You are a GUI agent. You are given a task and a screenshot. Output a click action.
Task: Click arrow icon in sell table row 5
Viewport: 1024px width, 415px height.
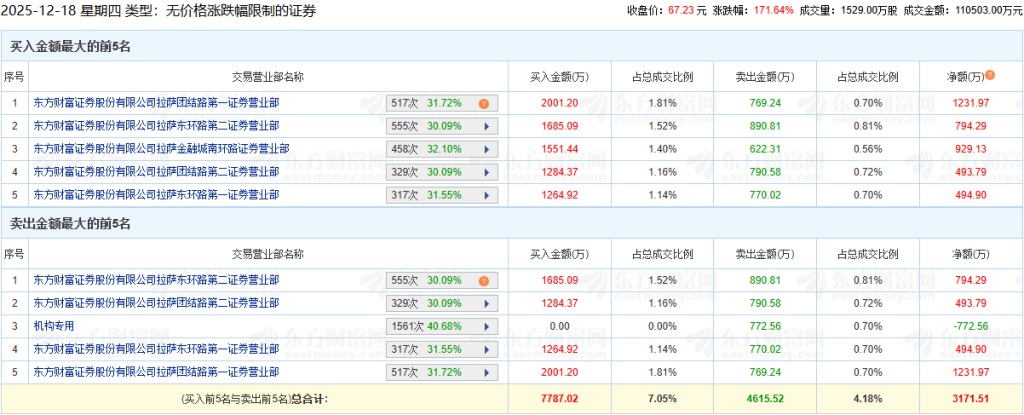(486, 372)
